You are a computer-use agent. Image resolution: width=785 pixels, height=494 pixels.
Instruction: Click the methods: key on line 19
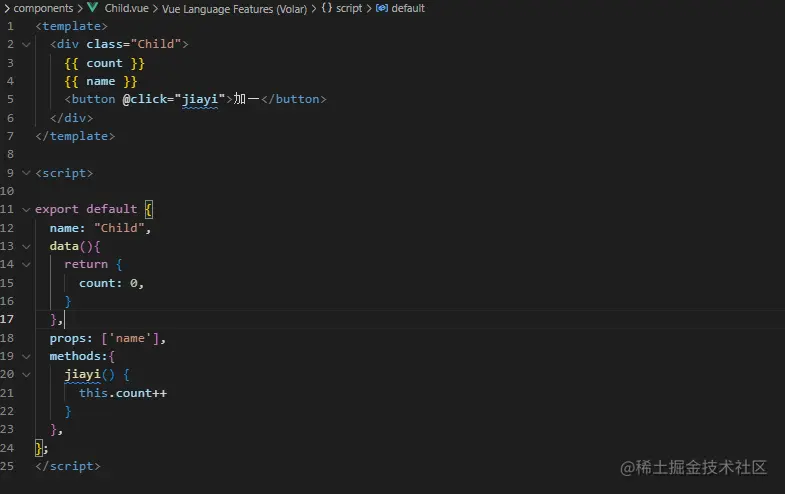point(79,356)
